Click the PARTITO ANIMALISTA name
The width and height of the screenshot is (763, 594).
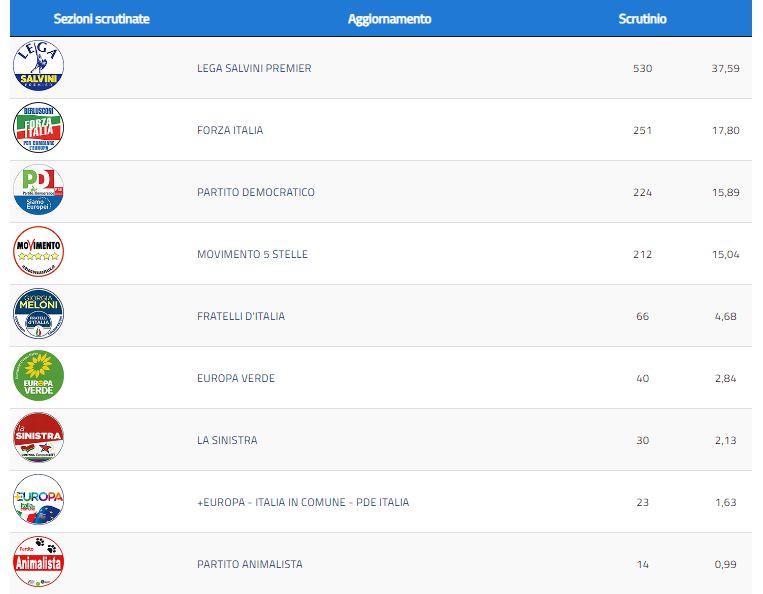point(249,565)
